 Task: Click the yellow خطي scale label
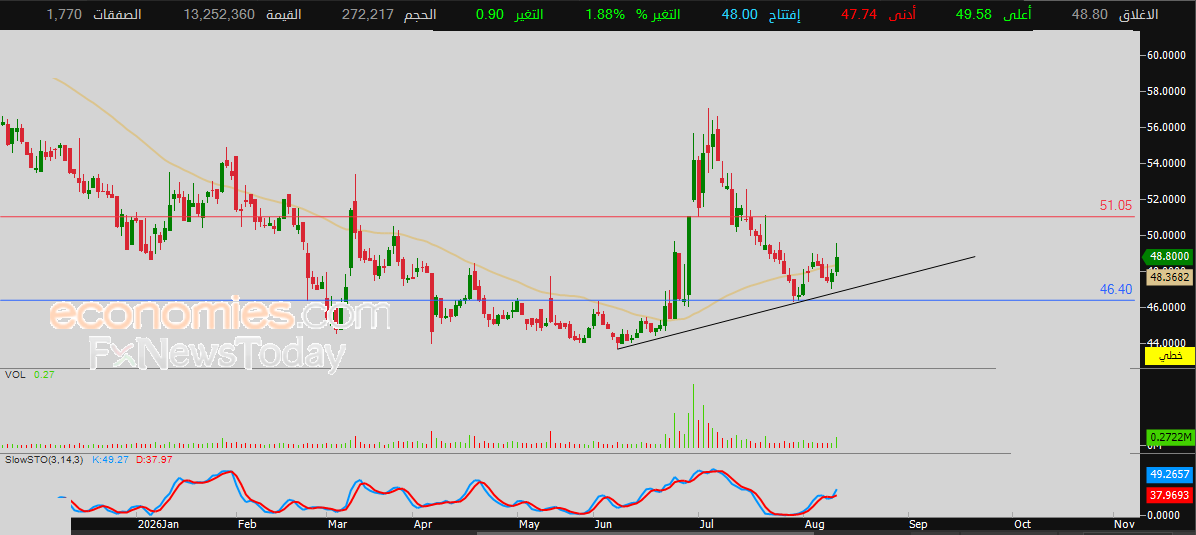pyautogui.click(x=1169, y=355)
